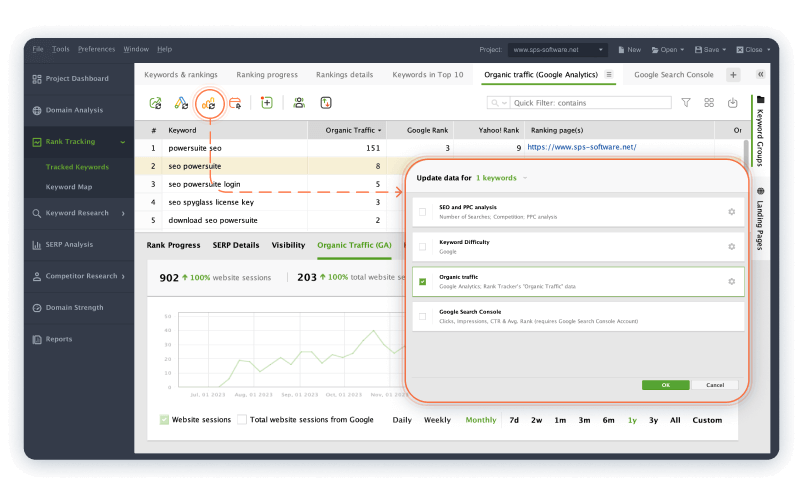
Task: Click the competitors people icon in toolbar
Action: click(x=299, y=103)
